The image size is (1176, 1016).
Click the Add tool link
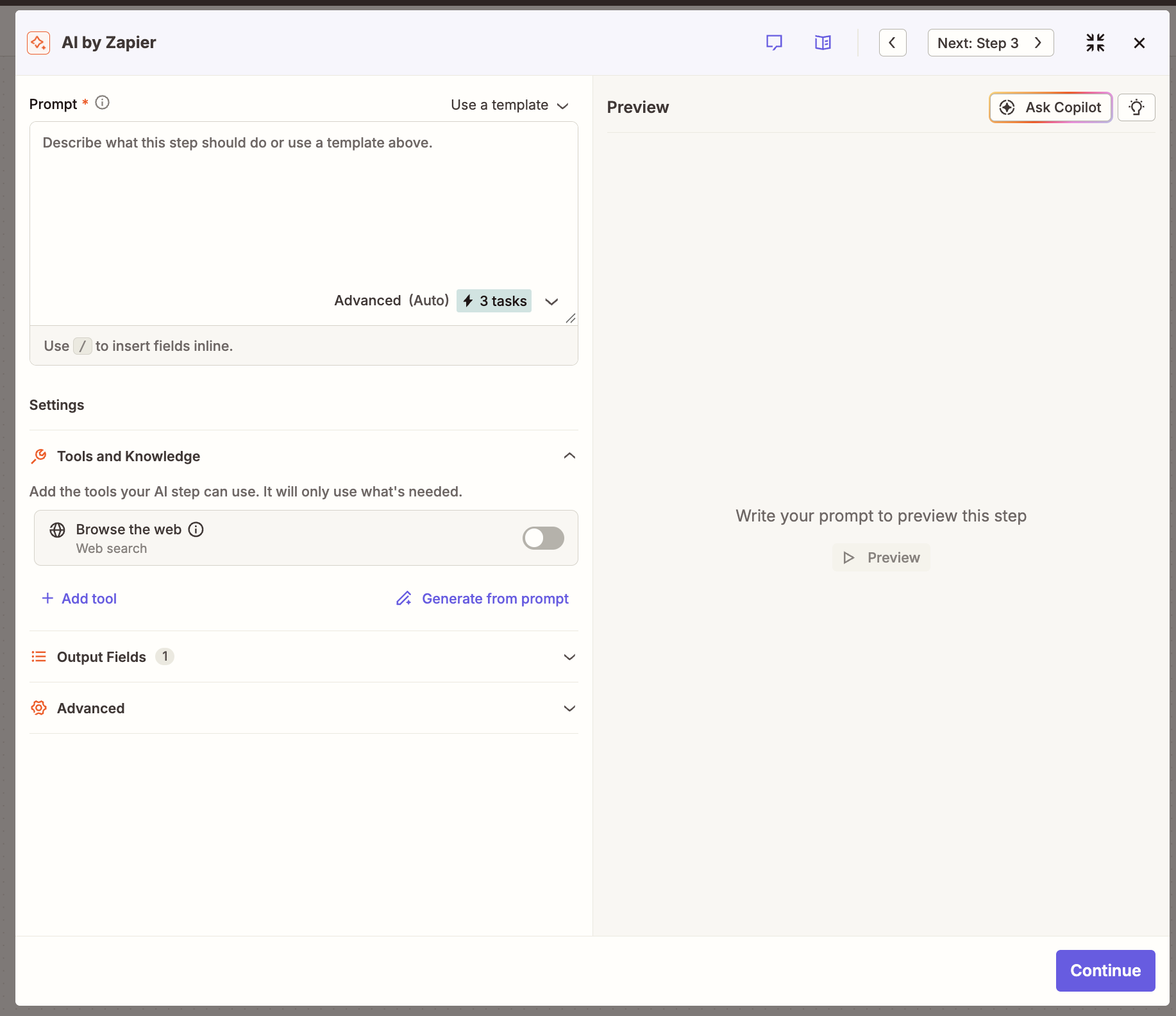tap(80, 598)
